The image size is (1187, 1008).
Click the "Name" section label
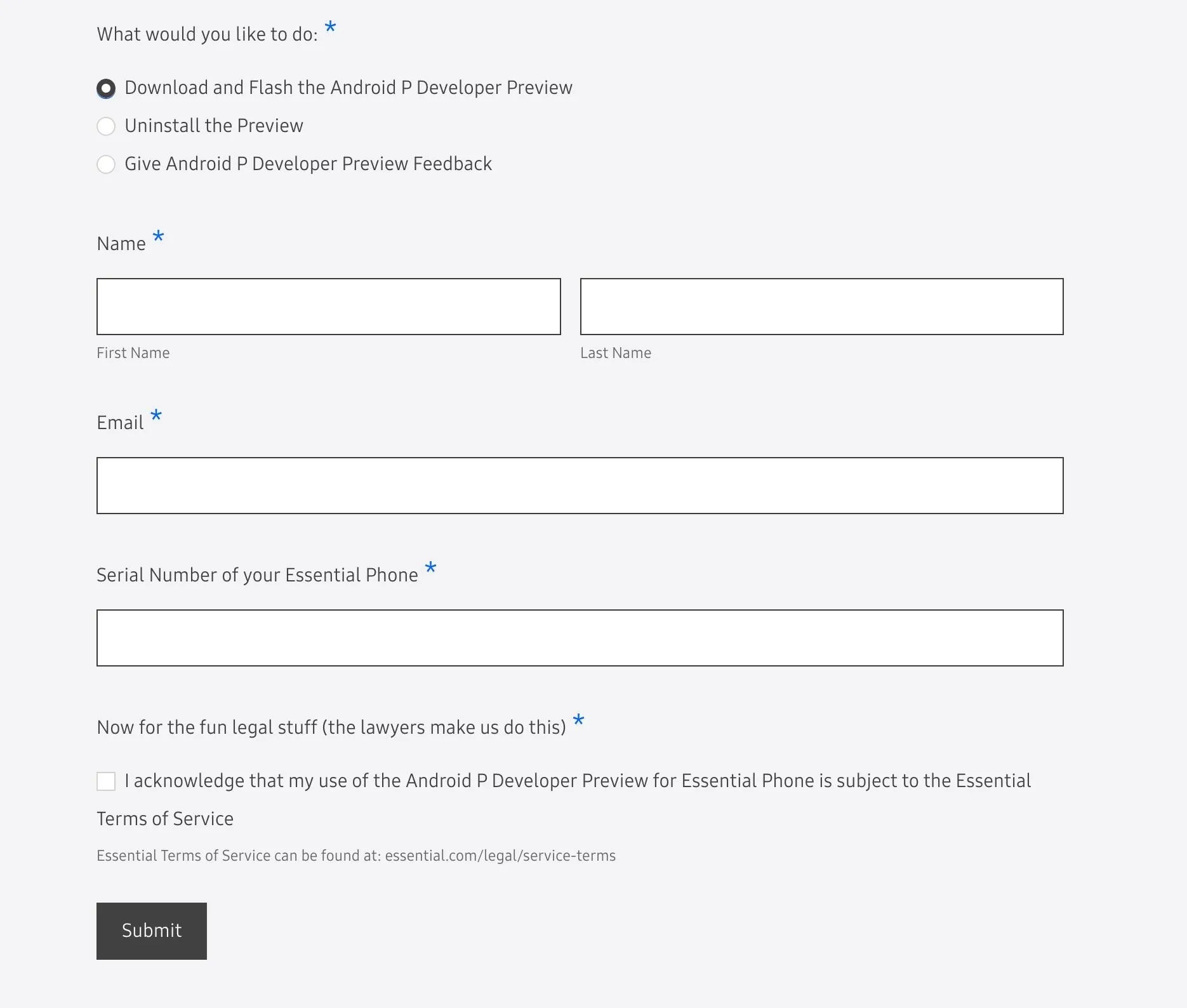[121, 244]
